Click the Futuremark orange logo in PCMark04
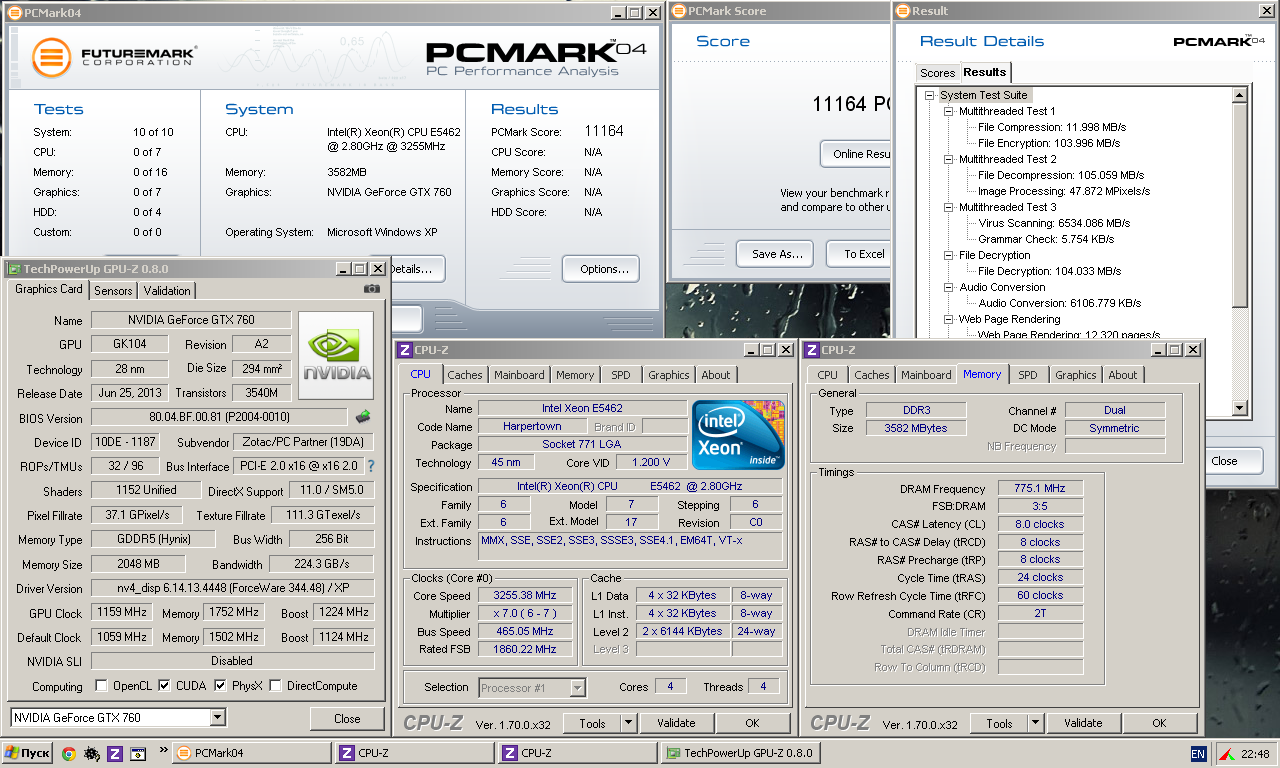Image resolution: width=1280 pixels, height=768 pixels. click(51, 57)
